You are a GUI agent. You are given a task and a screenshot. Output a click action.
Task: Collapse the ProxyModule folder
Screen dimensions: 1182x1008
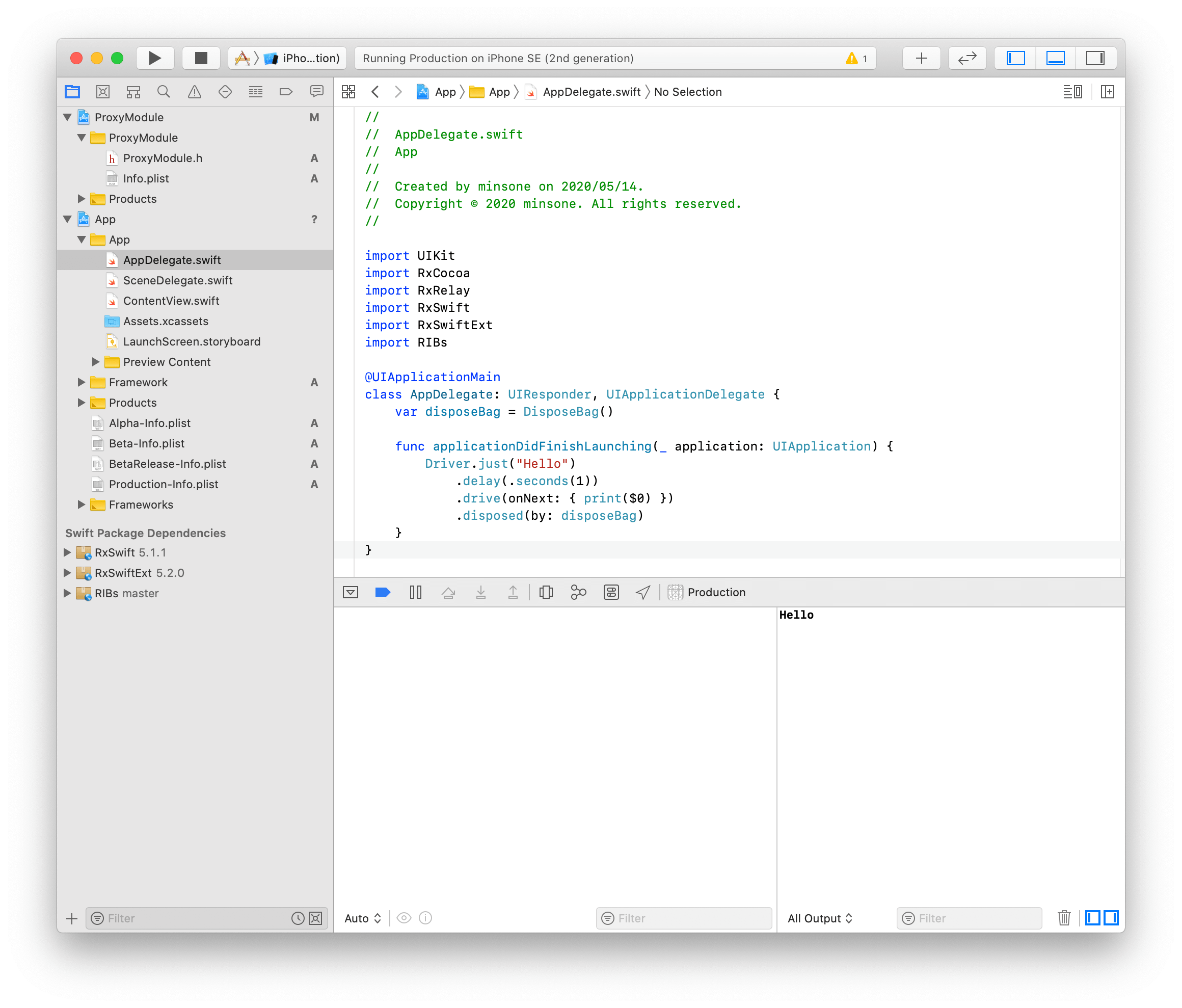(x=82, y=138)
